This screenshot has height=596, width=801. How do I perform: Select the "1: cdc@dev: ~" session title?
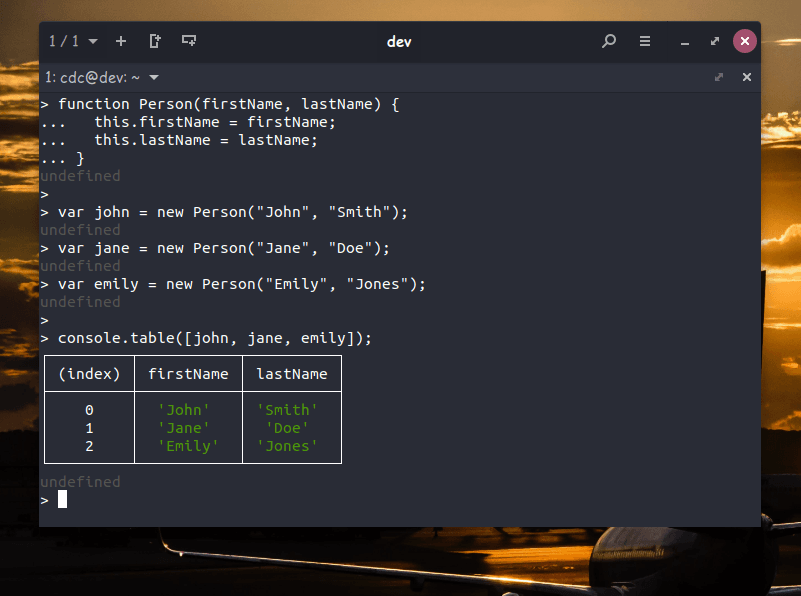(92, 78)
